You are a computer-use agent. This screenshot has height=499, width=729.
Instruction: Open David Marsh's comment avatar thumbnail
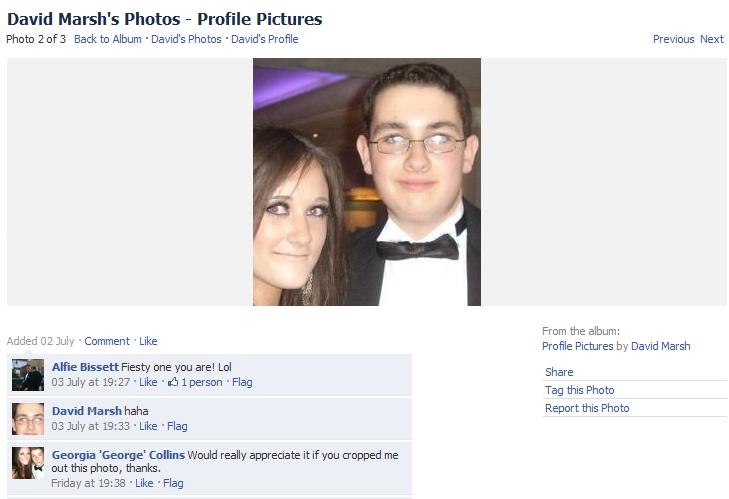point(28,419)
